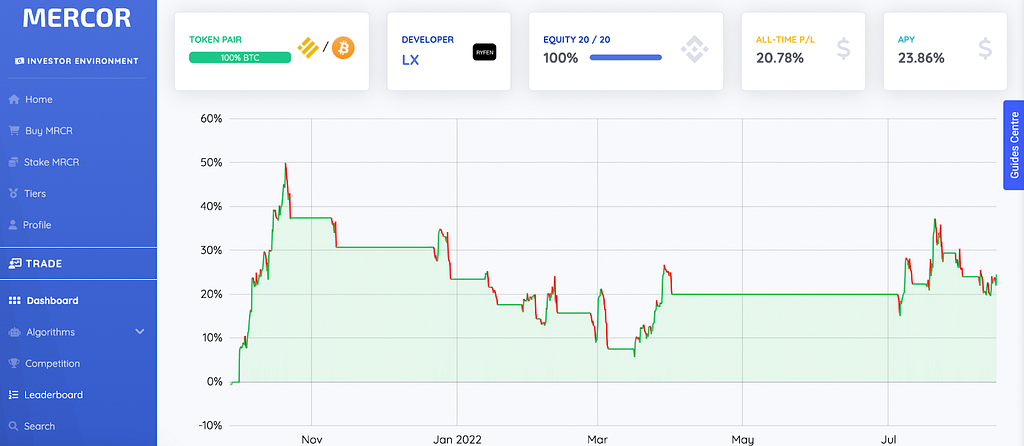Click the green 100% BTC bar
1024x446 pixels.
click(x=240, y=57)
